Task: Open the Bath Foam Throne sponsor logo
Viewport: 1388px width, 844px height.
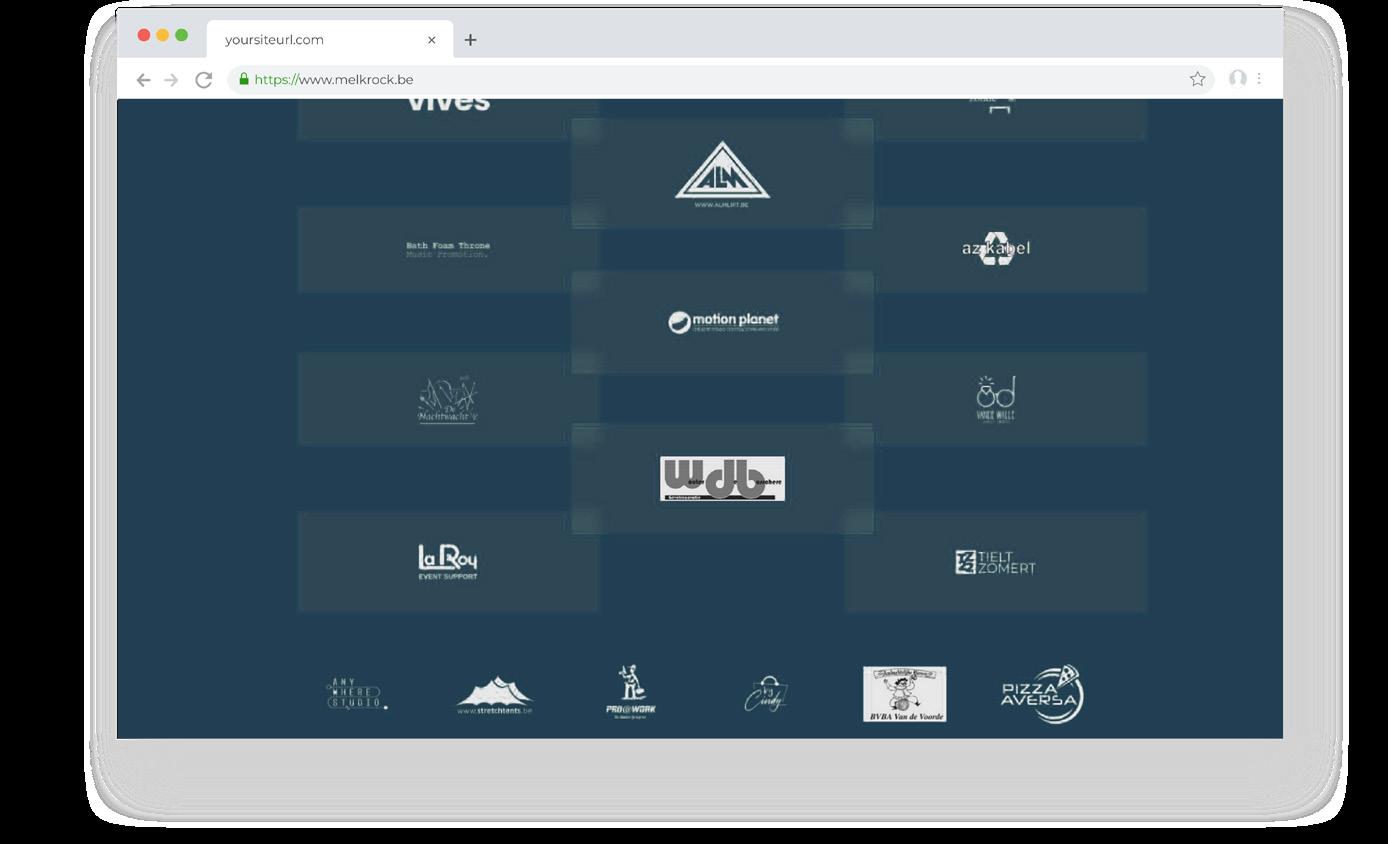Action: tap(448, 250)
